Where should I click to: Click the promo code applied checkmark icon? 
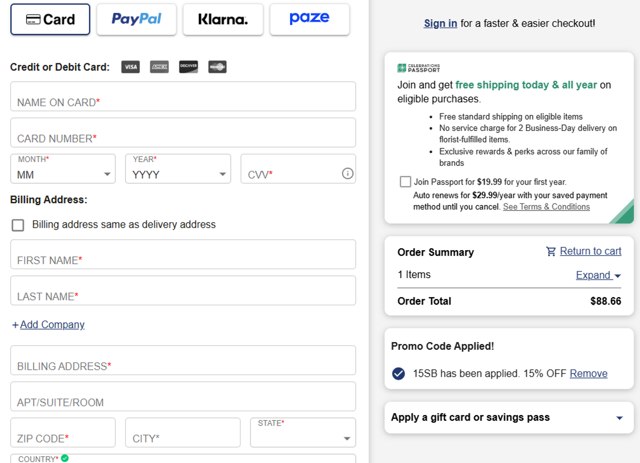[x=399, y=374]
